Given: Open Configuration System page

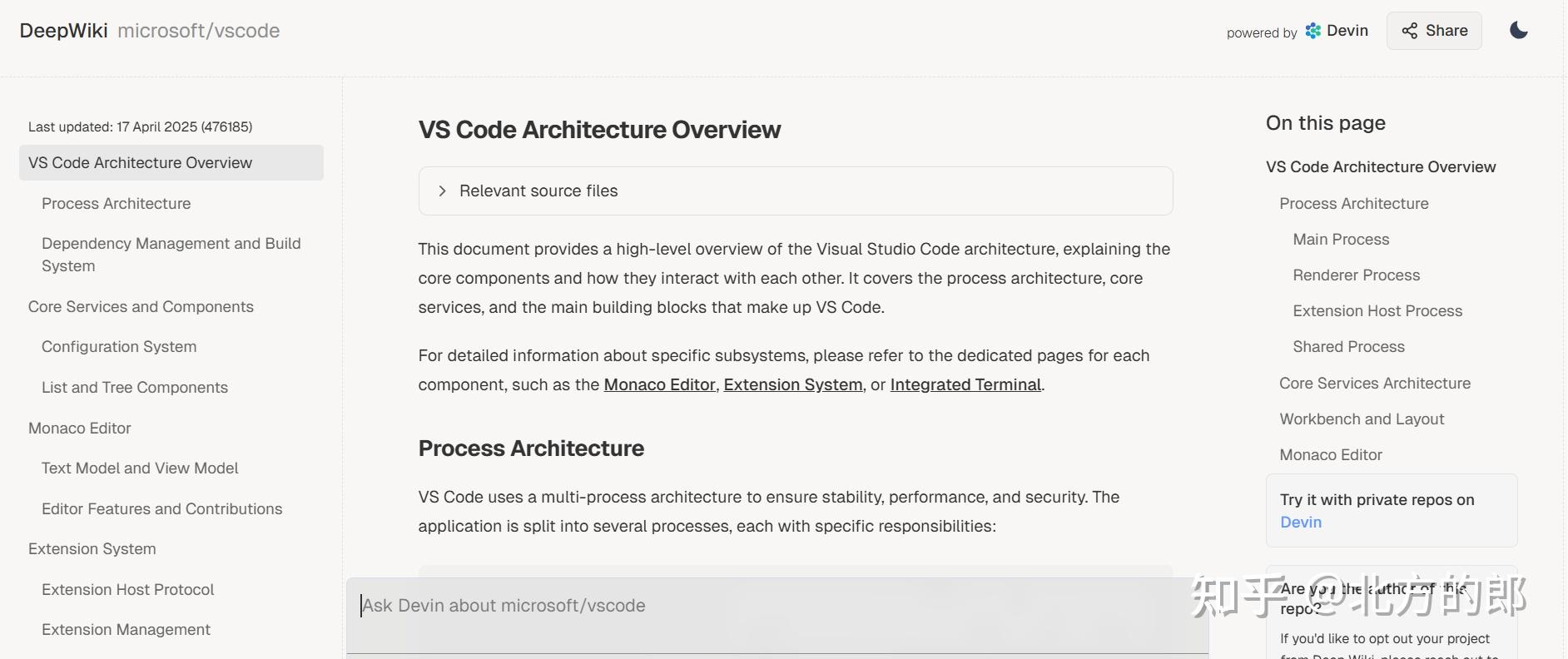Looking at the screenshot, I should (x=119, y=347).
